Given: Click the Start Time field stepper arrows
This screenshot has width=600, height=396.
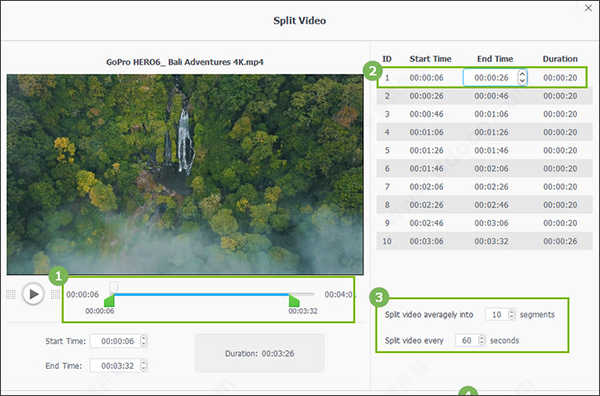Looking at the screenshot, I should pos(143,340).
